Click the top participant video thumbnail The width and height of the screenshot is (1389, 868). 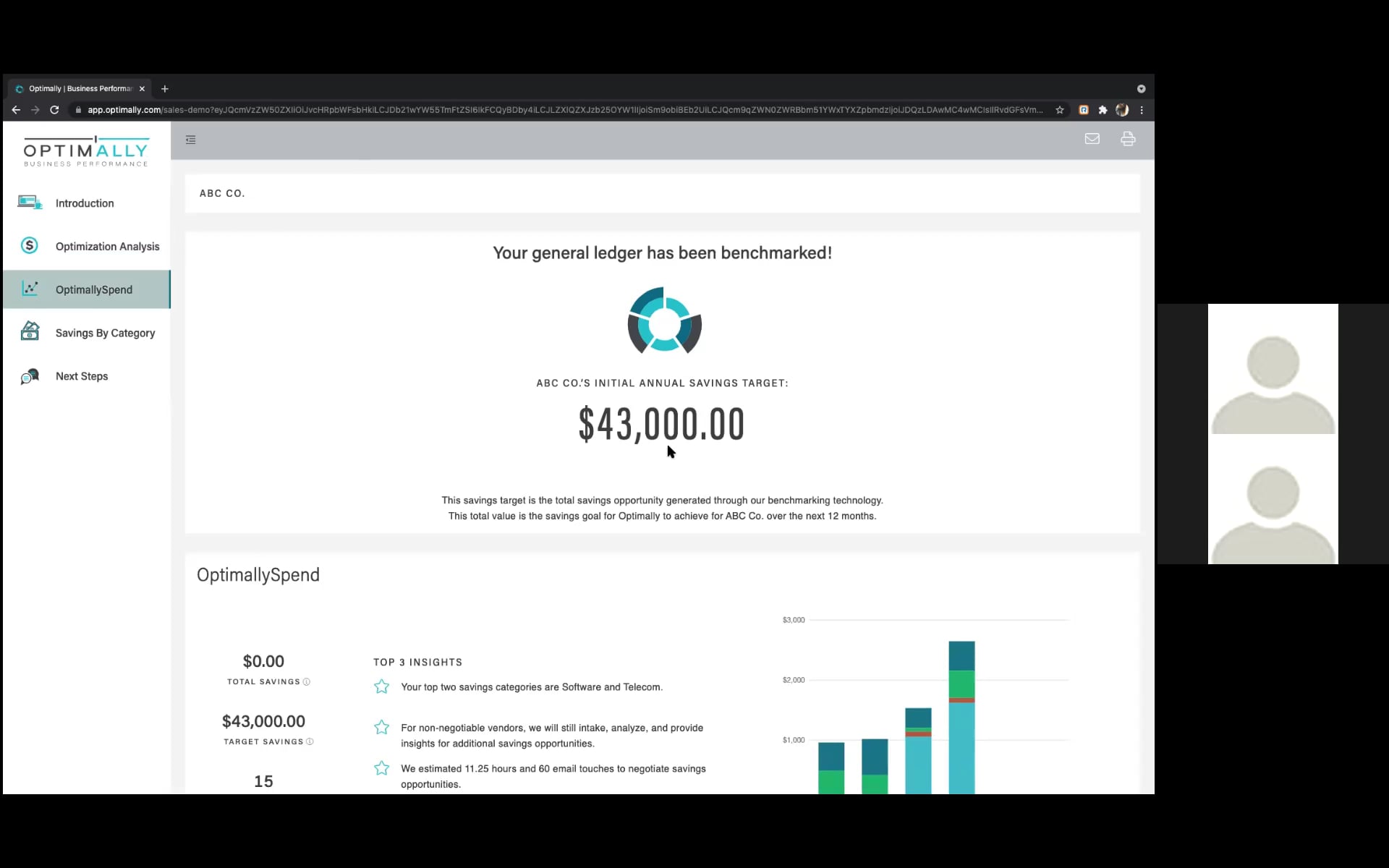pos(1273,369)
